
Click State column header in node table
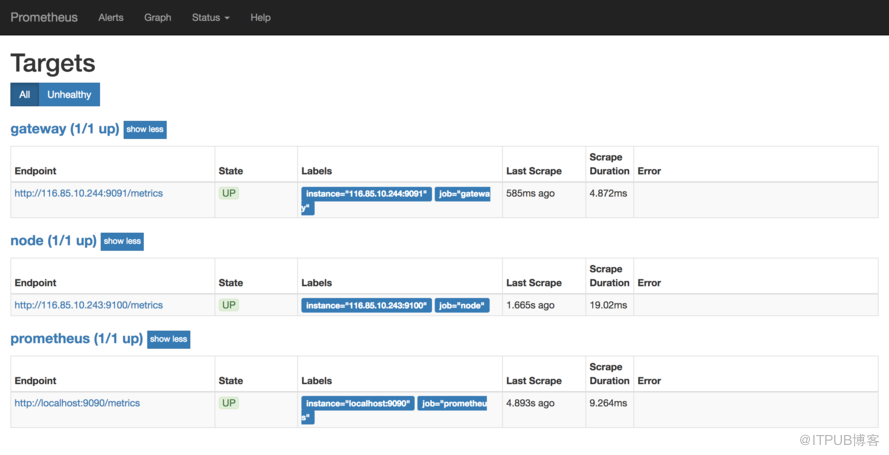[x=231, y=282]
